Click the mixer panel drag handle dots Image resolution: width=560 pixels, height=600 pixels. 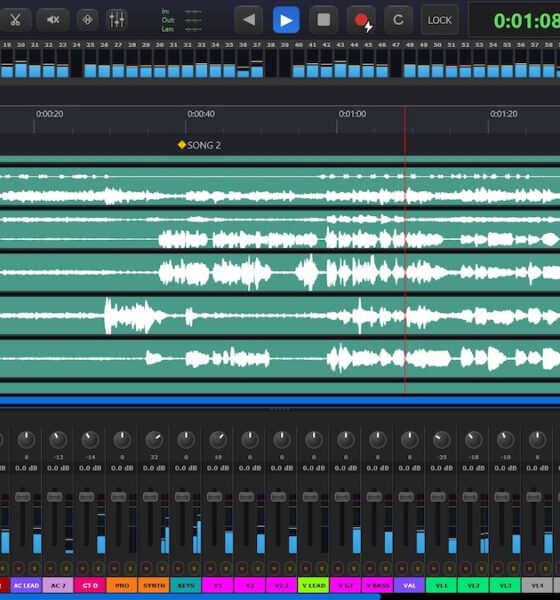click(x=280, y=409)
